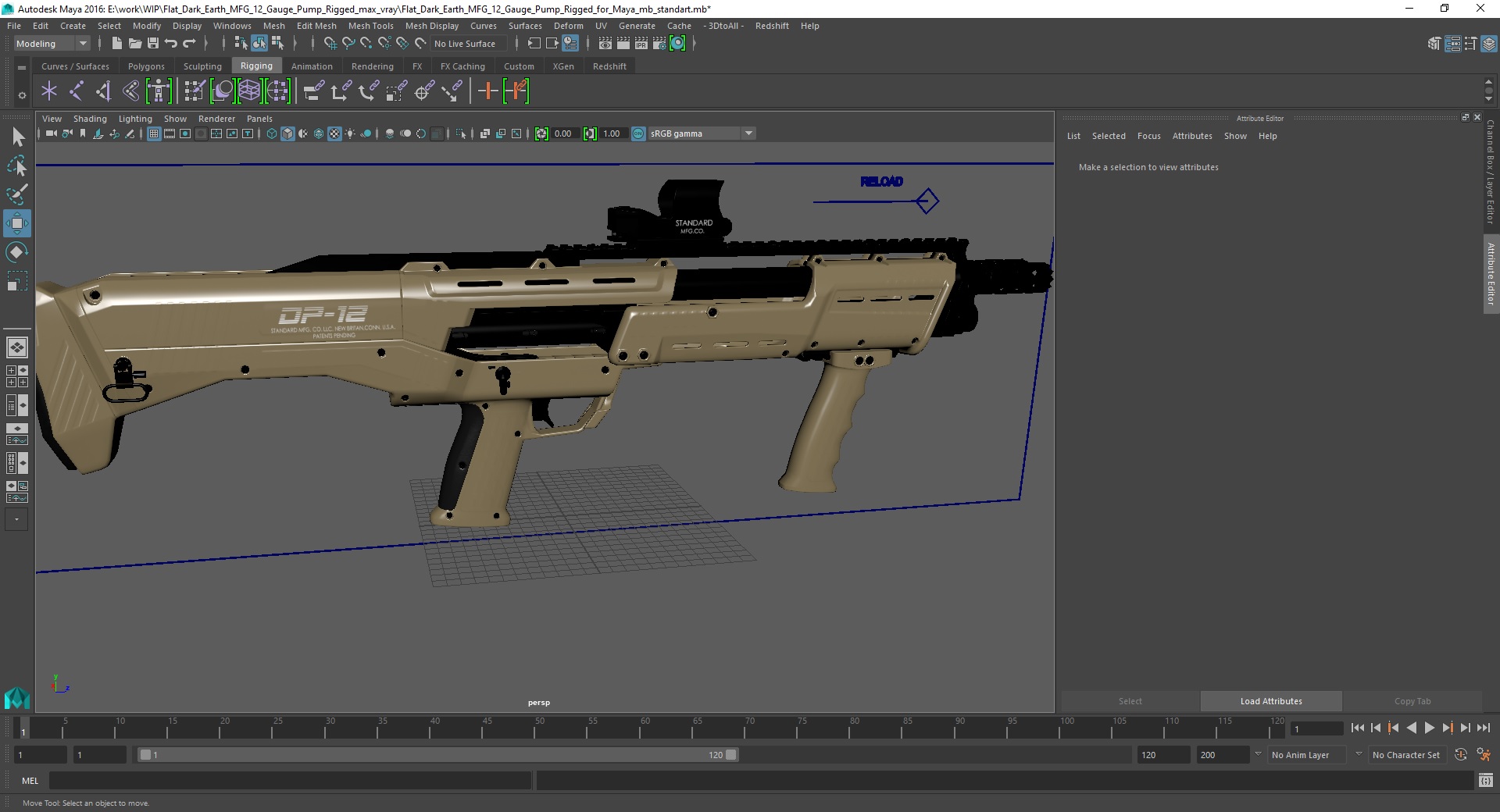Screen dimensions: 1500x812
Task: Open the Mesh Tools menu
Action: tap(370, 26)
